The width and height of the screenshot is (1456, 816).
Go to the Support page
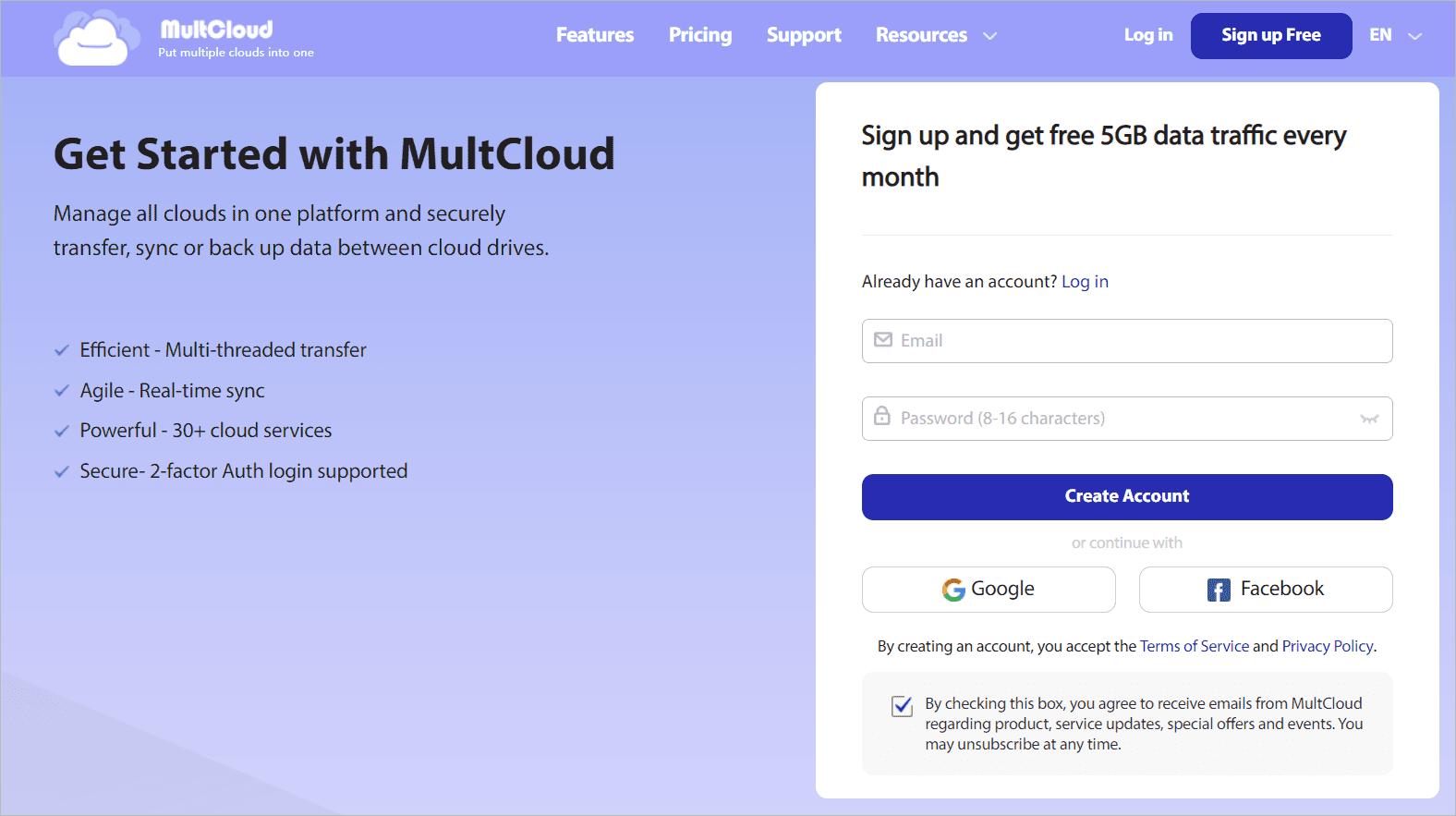pyautogui.click(x=804, y=35)
